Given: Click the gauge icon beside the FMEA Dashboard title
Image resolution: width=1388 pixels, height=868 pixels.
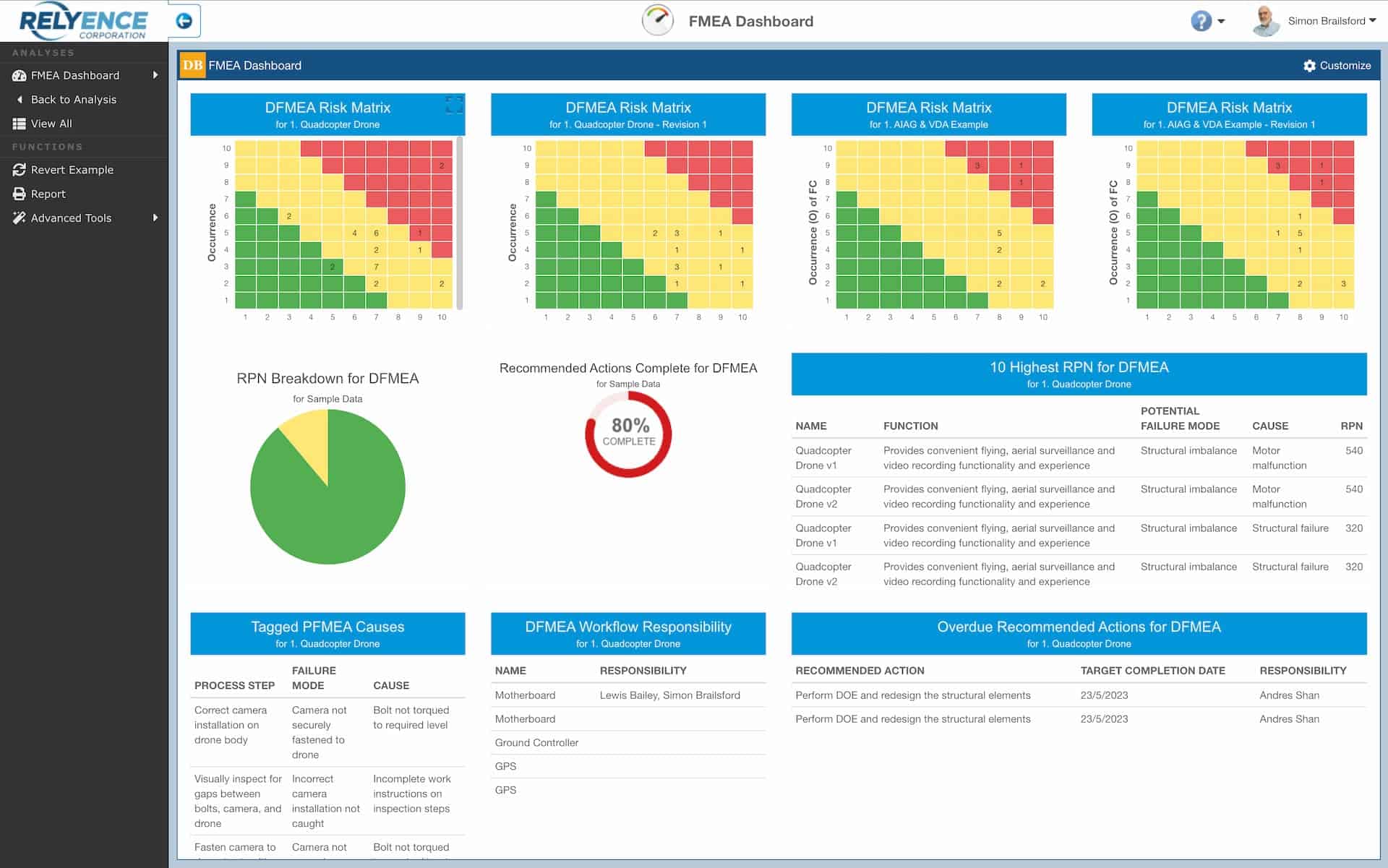Looking at the screenshot, I should tap(658, 21).
